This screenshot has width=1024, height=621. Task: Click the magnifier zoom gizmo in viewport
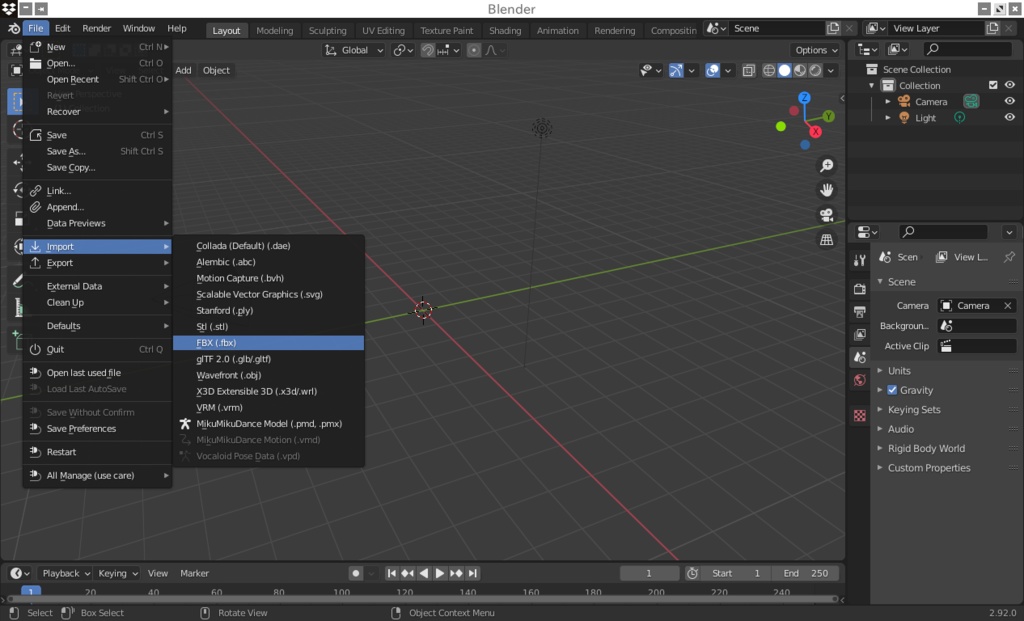pyautogui.click(x=826, y=165)
